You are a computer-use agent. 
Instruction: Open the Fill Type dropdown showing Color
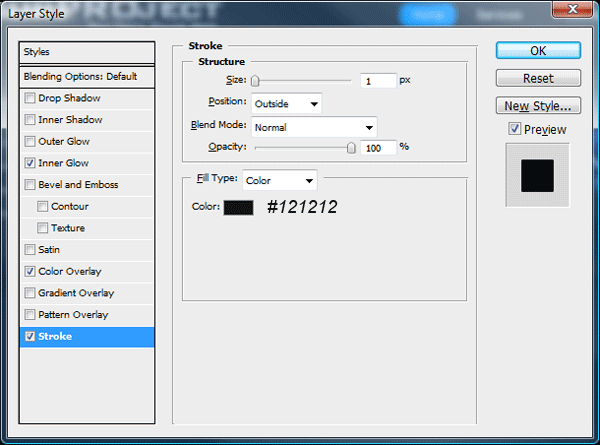click(280, 180)
